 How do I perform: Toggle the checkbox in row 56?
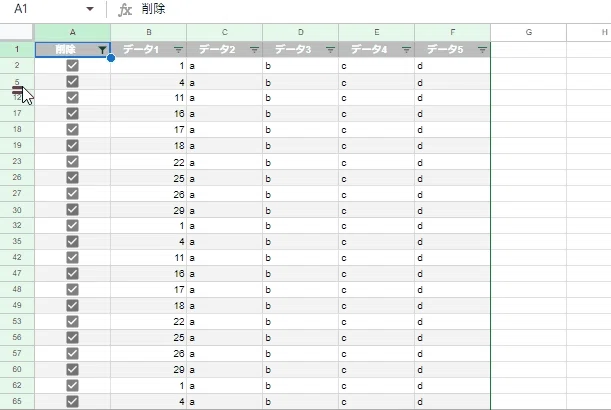[x=72, y=337]
